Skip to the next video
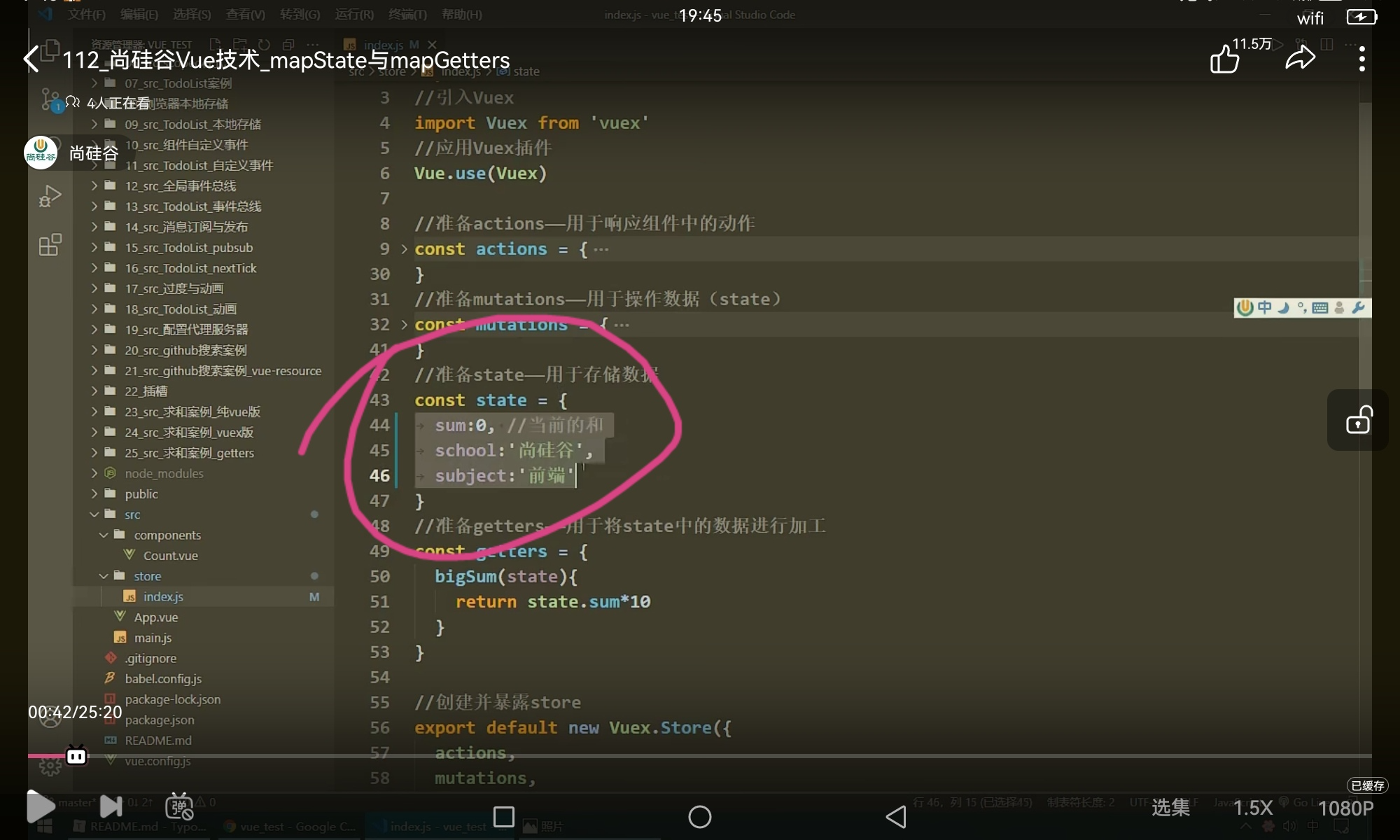Screen dimensions: 1400x840 pos(111,806)
